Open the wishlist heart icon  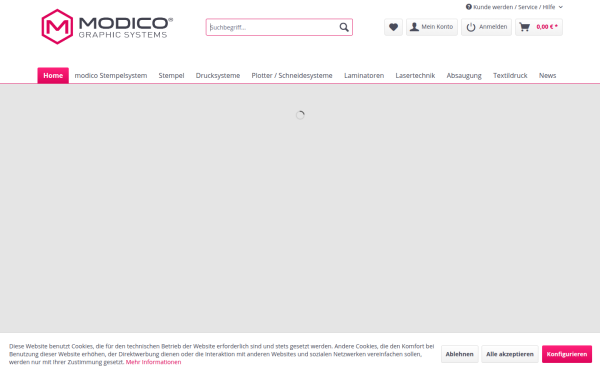[x=393, y=27]
